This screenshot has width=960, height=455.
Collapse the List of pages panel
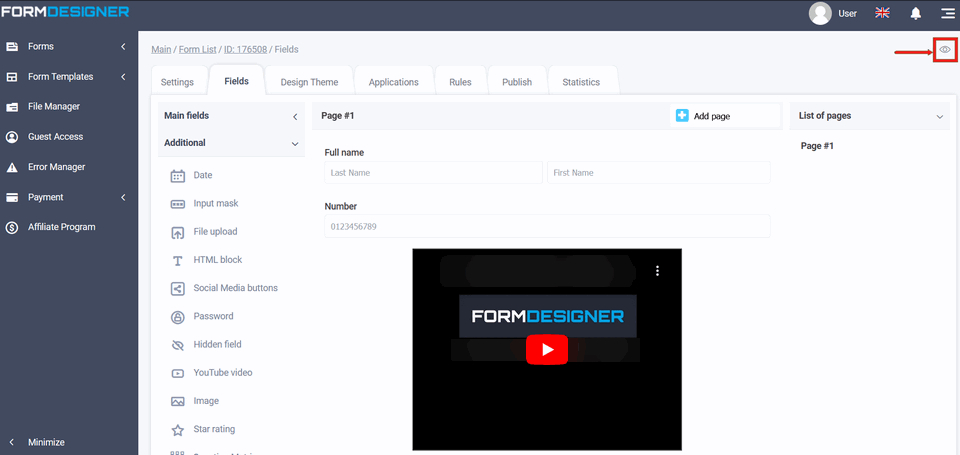939,117
